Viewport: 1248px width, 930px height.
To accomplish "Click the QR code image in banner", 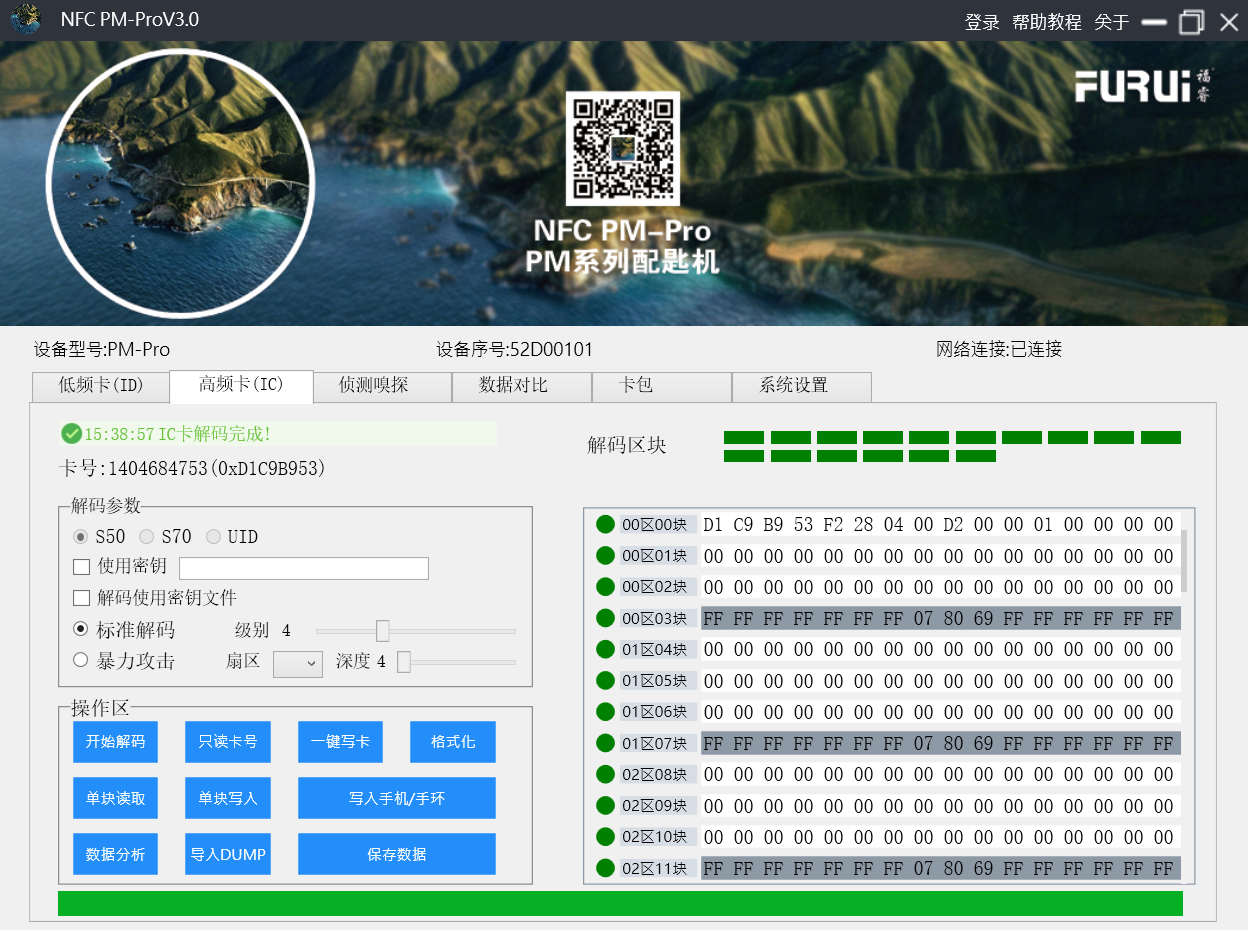I will (x=622, y=149).
